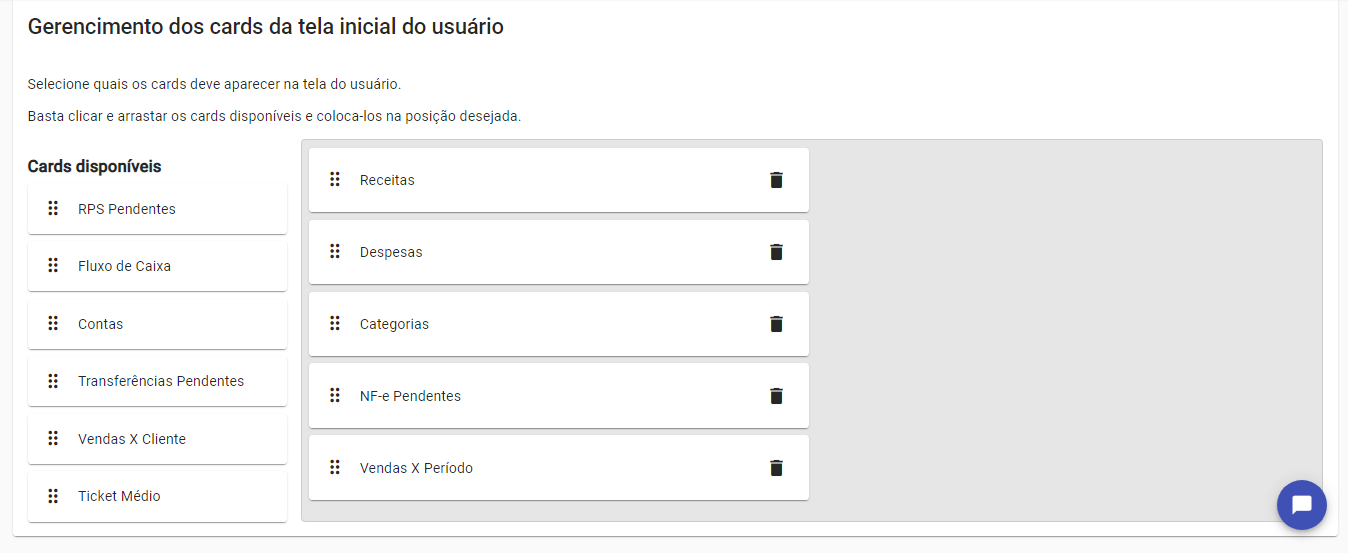Screen dimensions: 1348x553
Task: Click drag handle of RPS Pendentes
Action: pyautogui.click(x=53, y=209)
